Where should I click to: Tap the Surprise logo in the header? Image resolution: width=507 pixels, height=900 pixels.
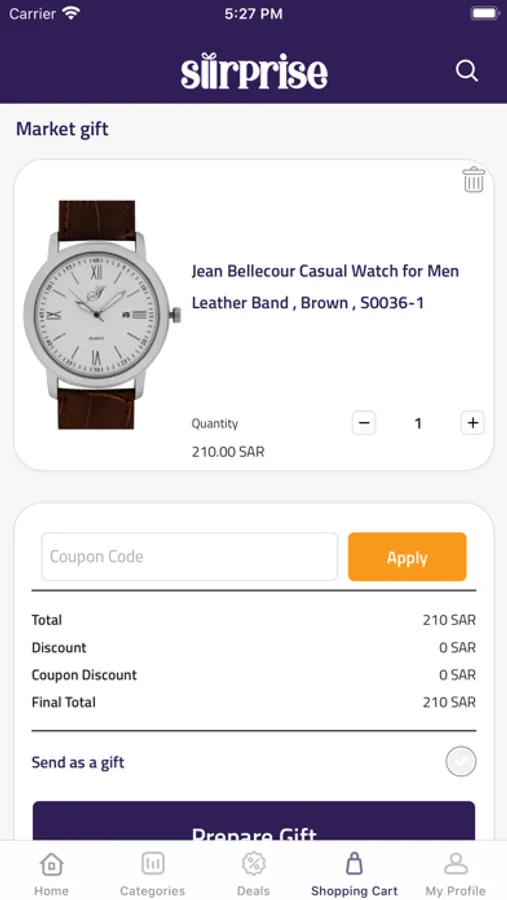click(x=254, y=71)
